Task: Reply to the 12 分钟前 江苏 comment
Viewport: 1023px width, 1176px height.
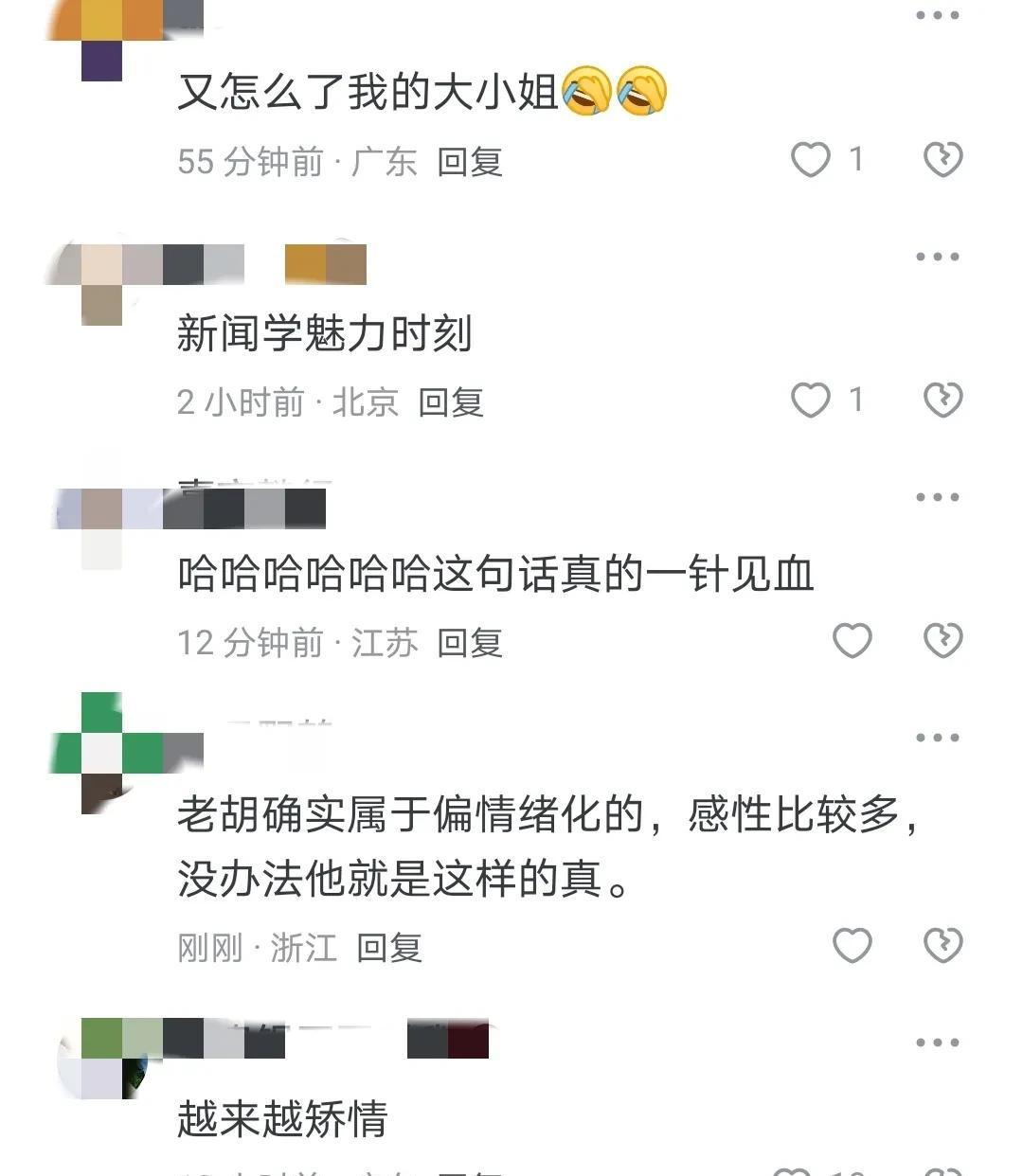Action: pos(470,642)
